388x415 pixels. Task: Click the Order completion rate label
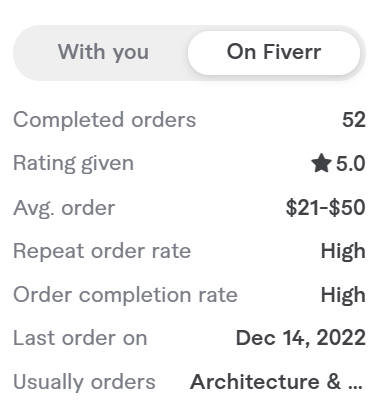[x=125, y=295]
